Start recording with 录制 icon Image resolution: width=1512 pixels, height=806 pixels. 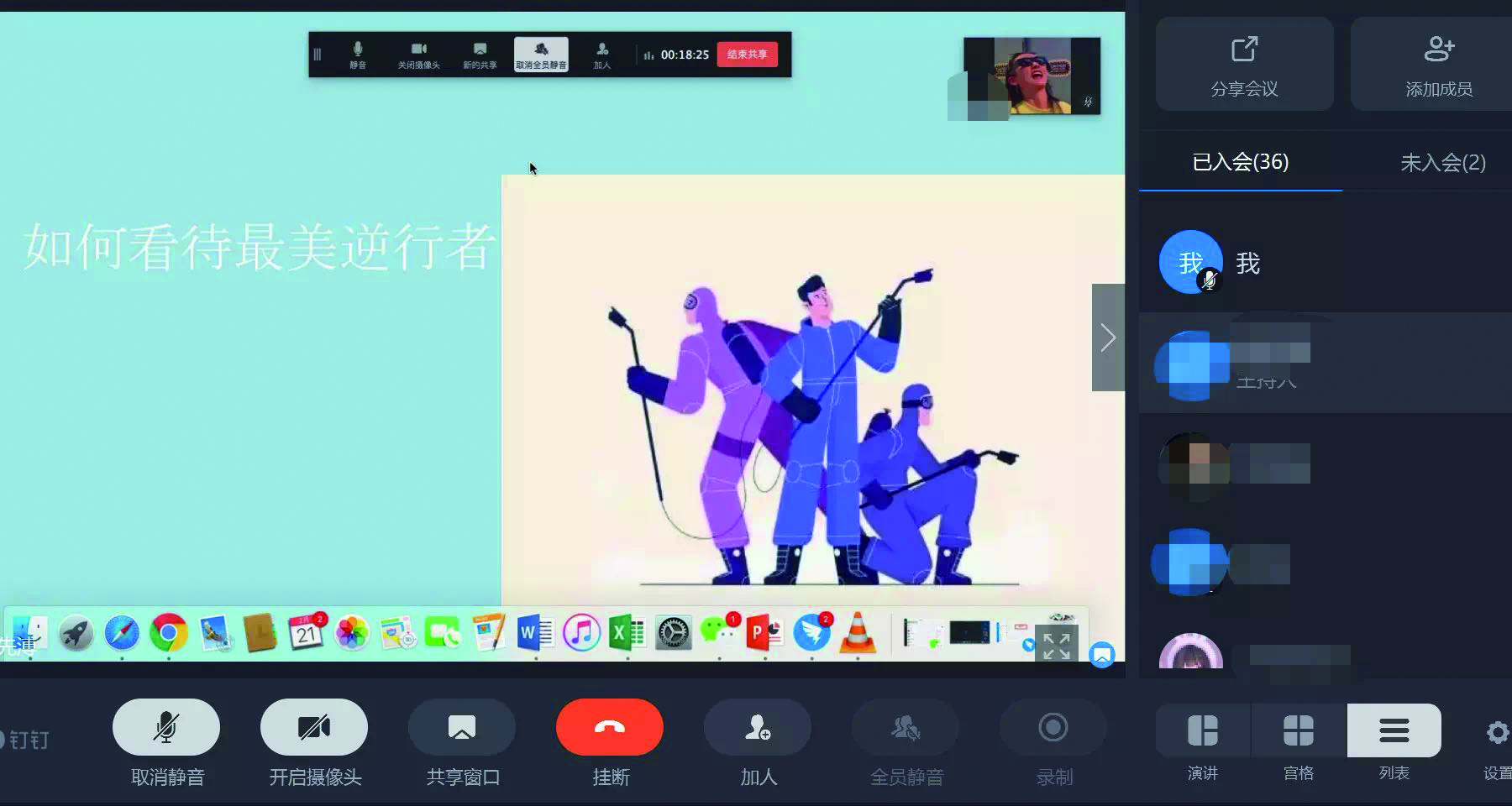click(1053, 727)
